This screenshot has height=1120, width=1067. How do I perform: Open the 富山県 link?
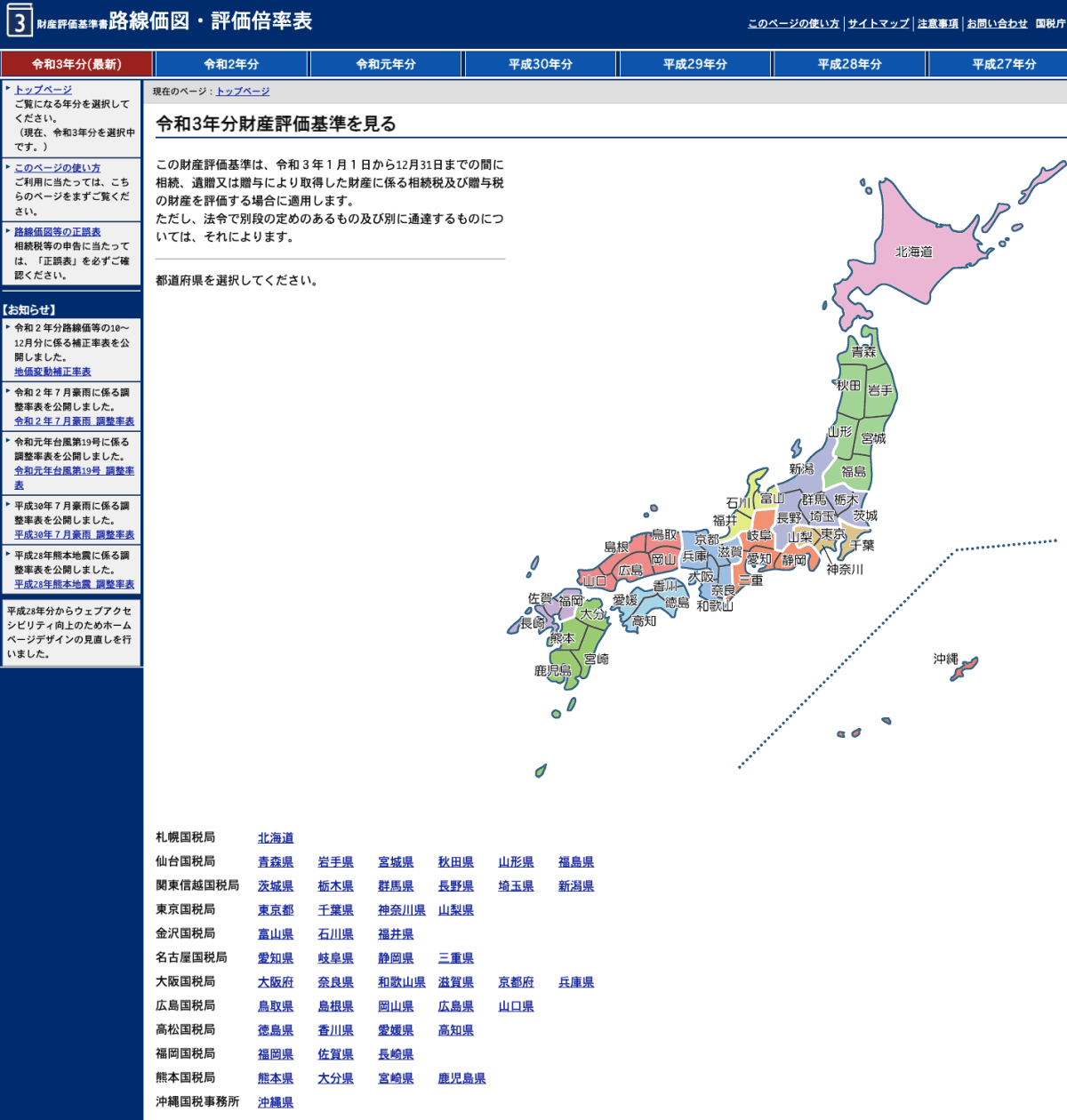(276, 934)
